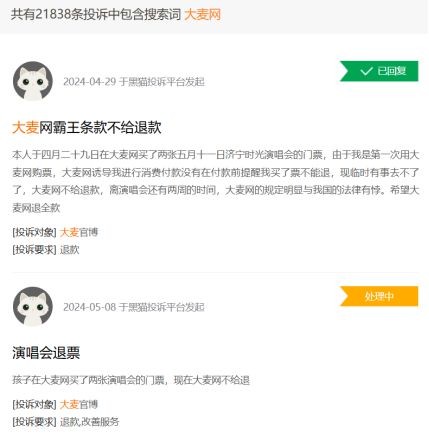Open complaint titled 演唱会退票
Screen dimensions: 429x435
tap(46, 353)
